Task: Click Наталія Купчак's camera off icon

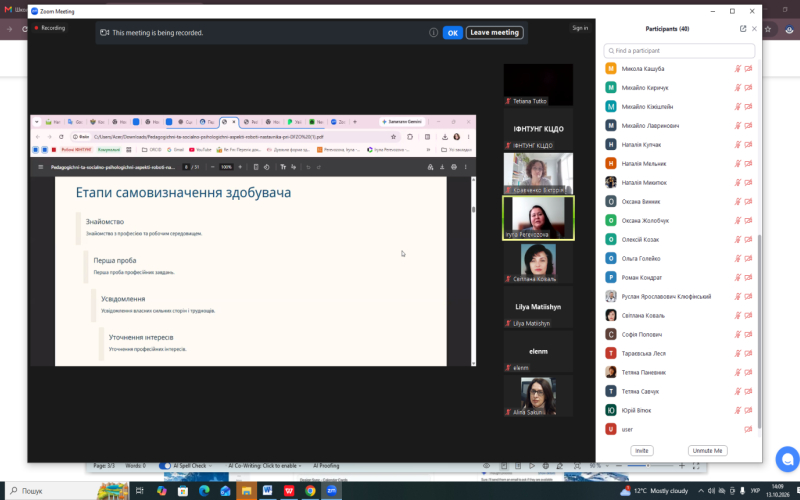Action: click(748, 144)
